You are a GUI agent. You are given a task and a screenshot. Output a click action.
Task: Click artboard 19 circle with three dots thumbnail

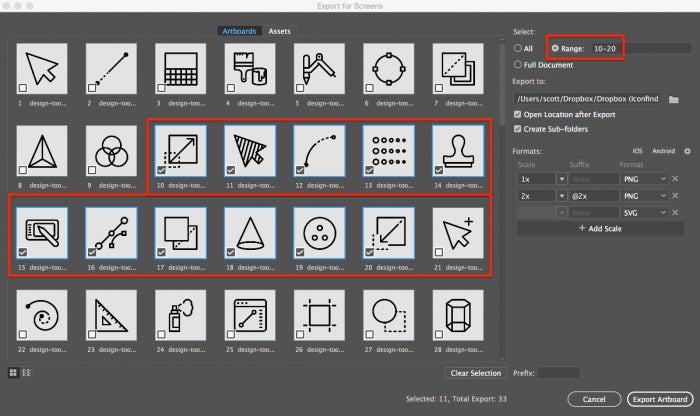[319, 233]
